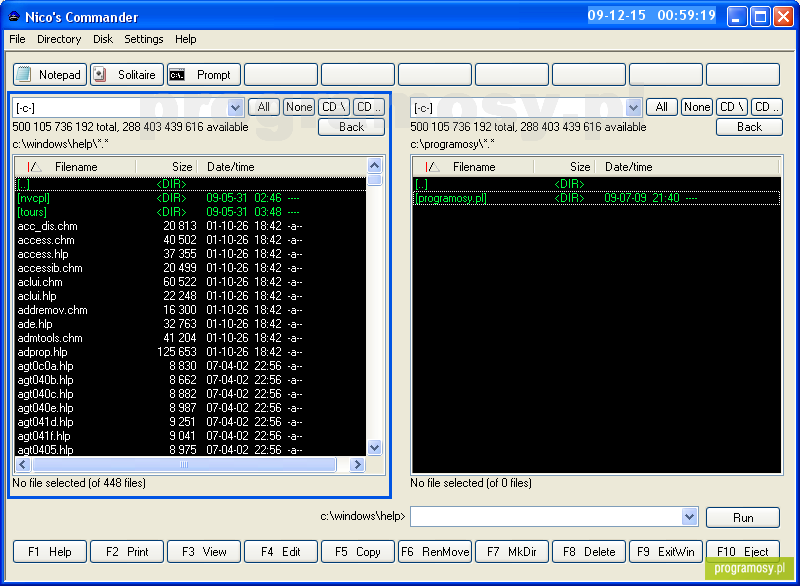Select the [programosy.pl] directory in right panel

click(x=596, y=198)
